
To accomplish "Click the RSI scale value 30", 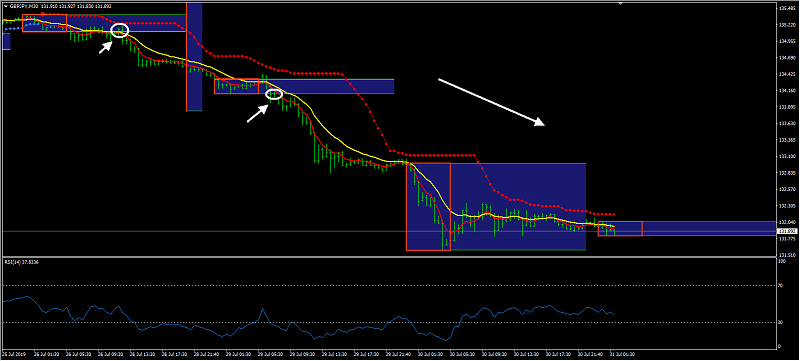I will pos(780,323).
